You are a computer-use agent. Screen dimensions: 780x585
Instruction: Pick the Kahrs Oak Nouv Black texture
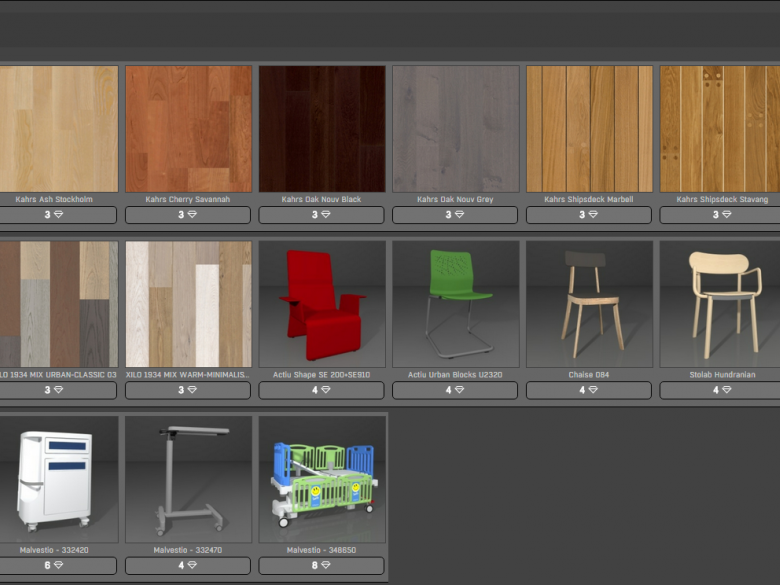click(322, 129)
